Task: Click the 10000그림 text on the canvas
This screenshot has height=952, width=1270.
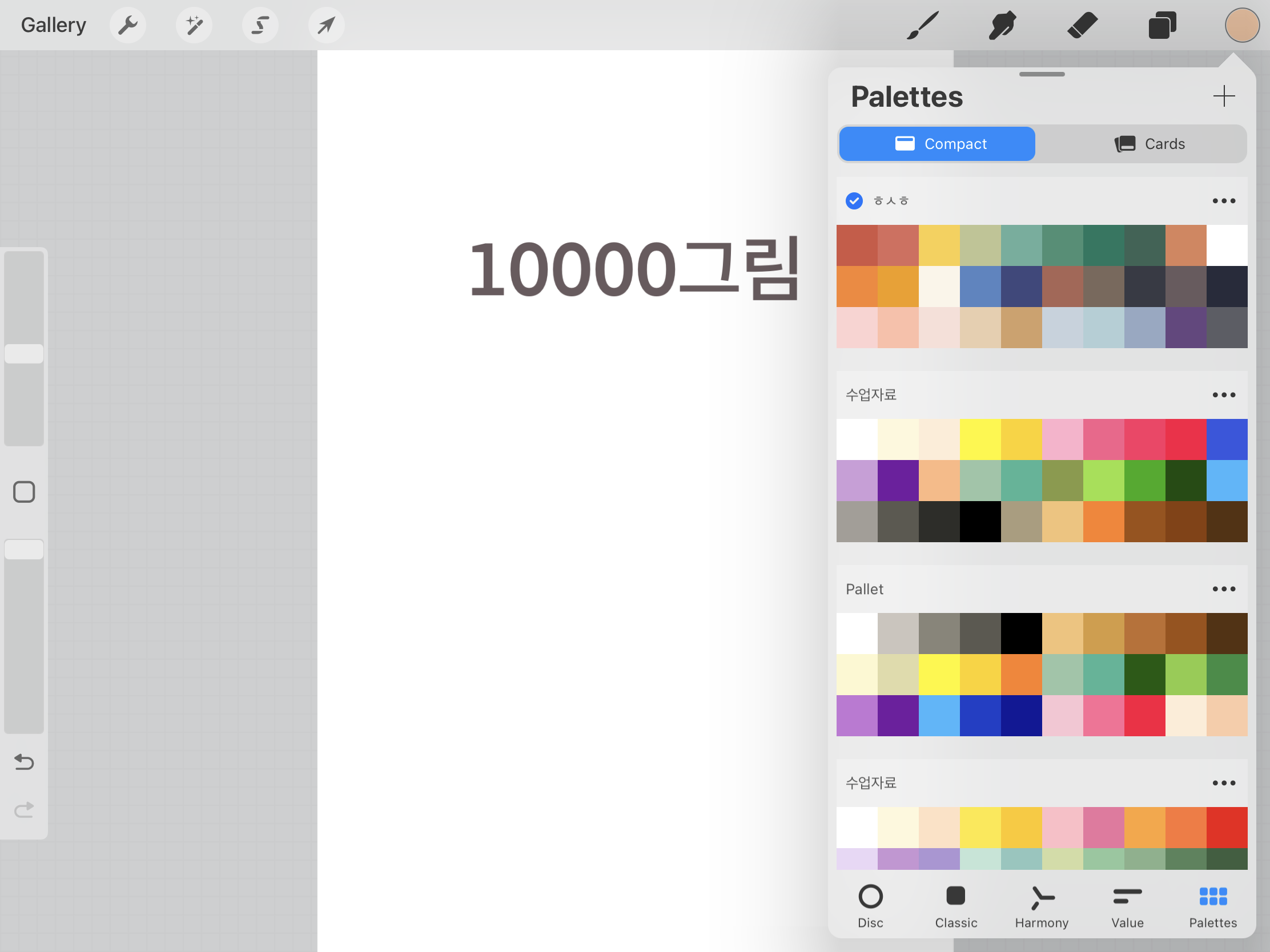Action: [x=634, y=269]
